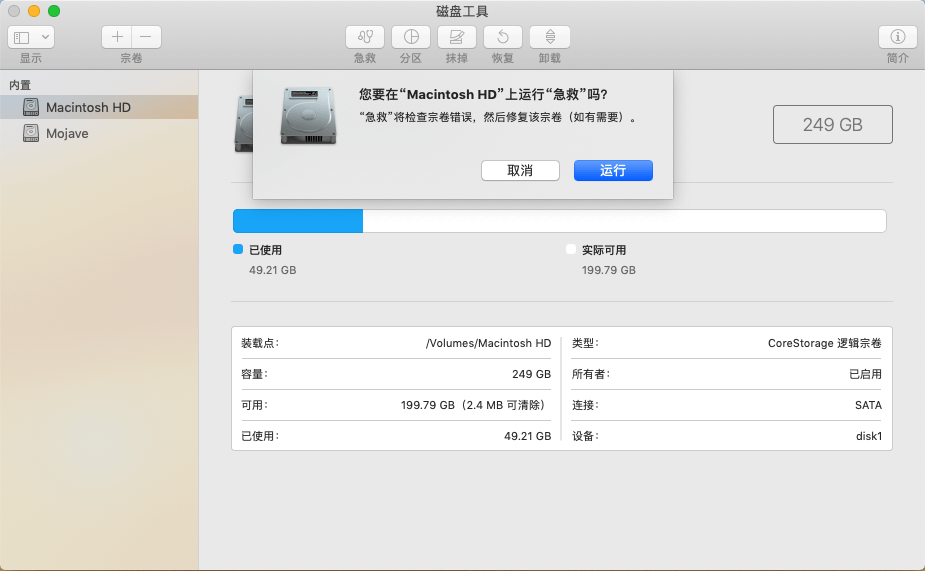This screenshot has height=571, width=925.
Task: Click the 已启用 owners value
Action: tap(865, 374)
